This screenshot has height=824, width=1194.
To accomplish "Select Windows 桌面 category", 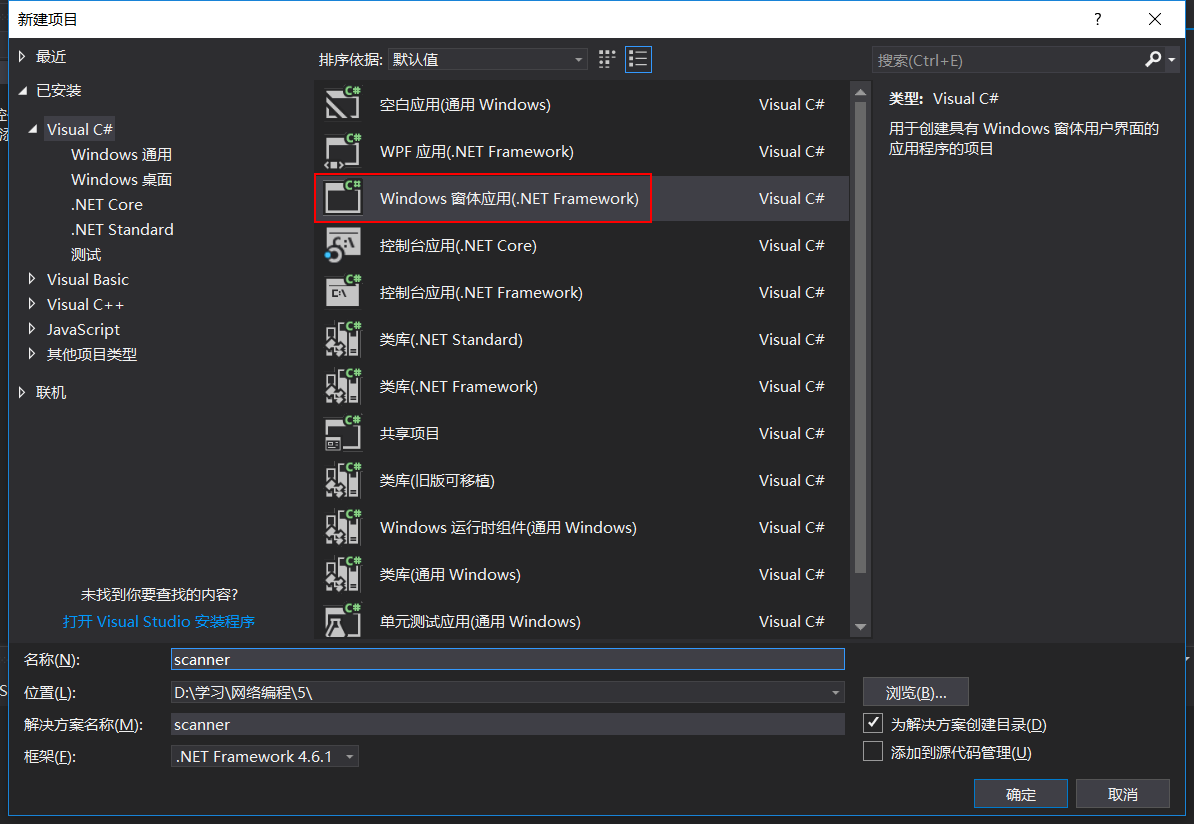I will (x=121, y=180).
